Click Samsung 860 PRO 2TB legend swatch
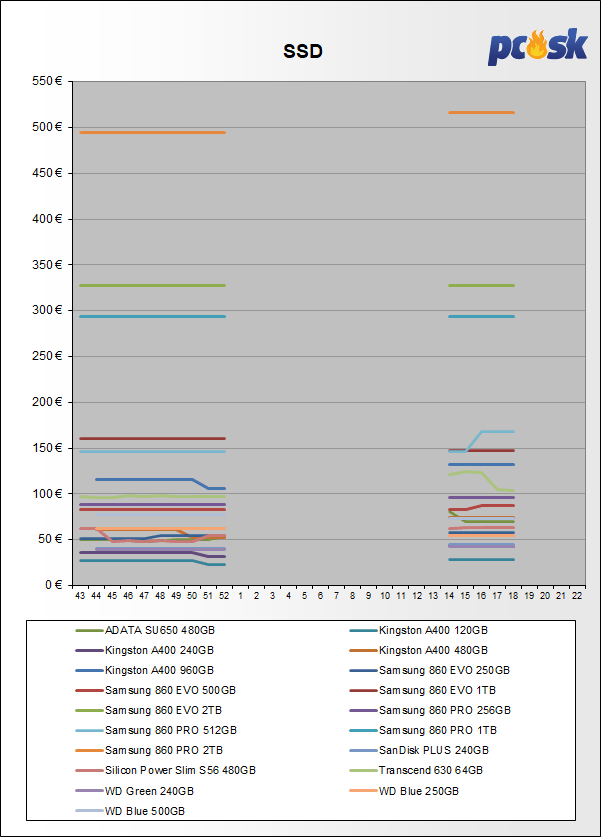The height and width of the screenshot is (837, 601). point(88,750)
